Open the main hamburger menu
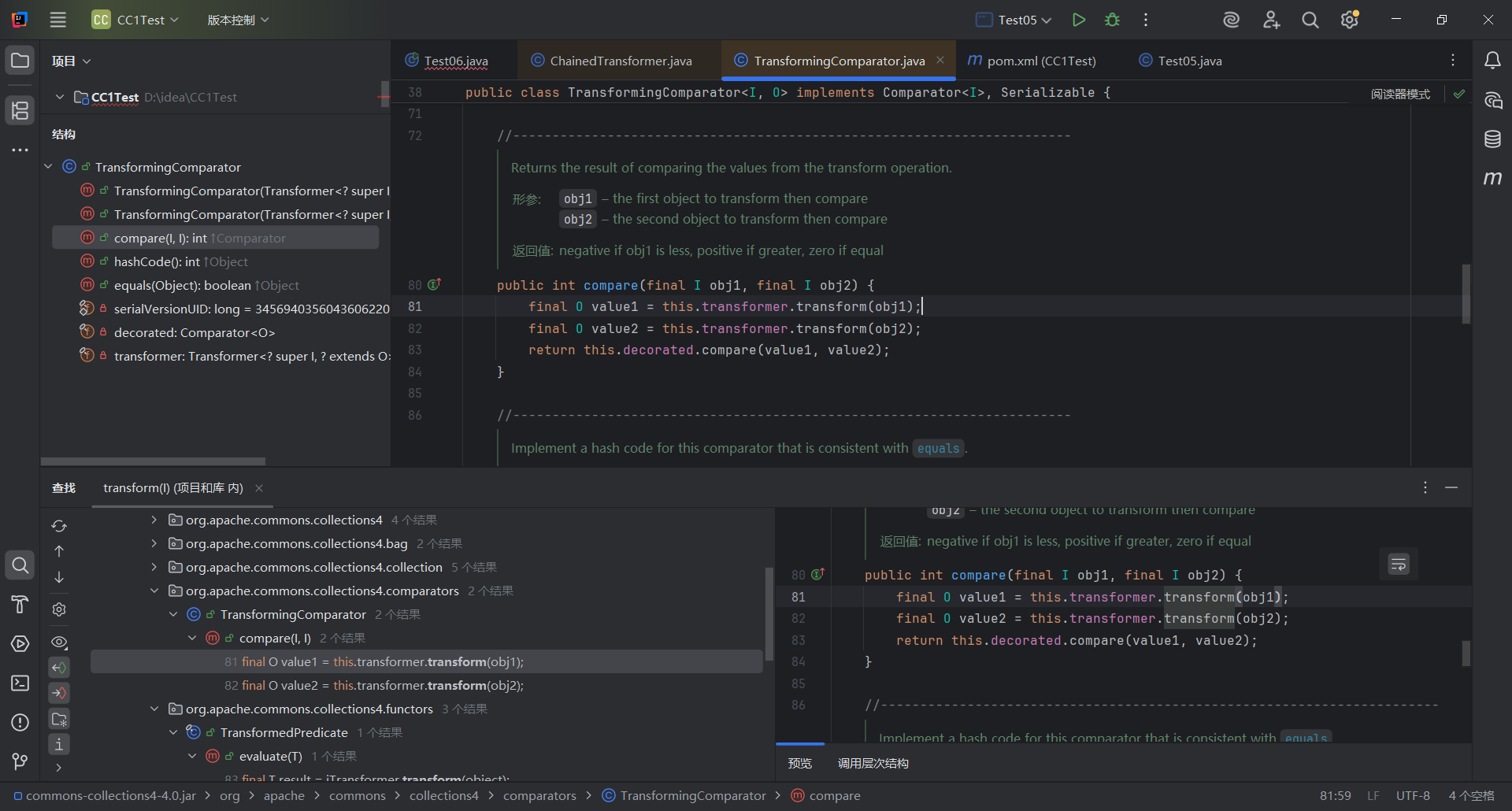The image size is (1512, 811). [x=58, y=20]
